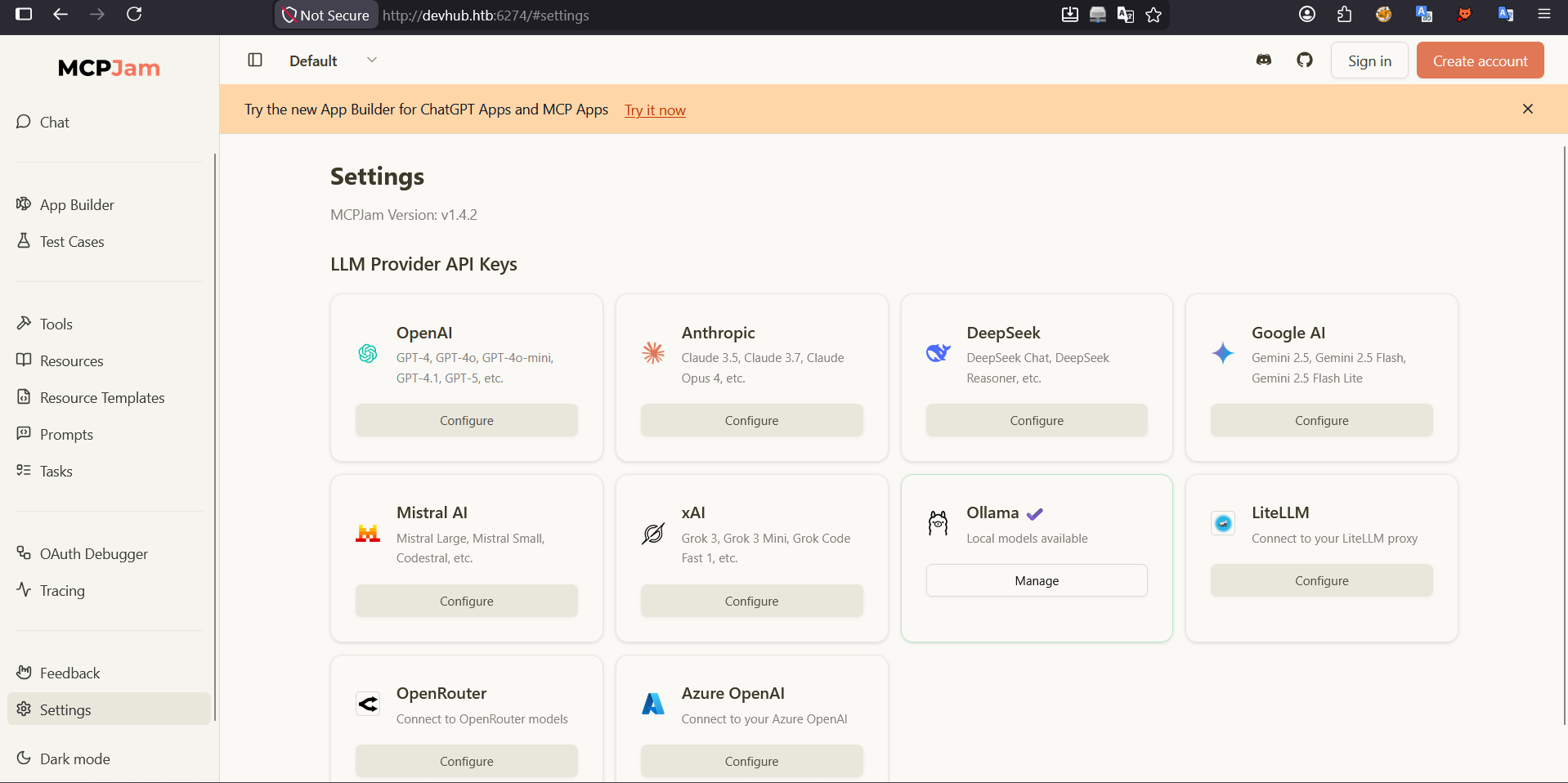The width and height of the screenshot is (1568, 783).
Task: Click the Ollama llama logo
Action: [x=939, y=523]
